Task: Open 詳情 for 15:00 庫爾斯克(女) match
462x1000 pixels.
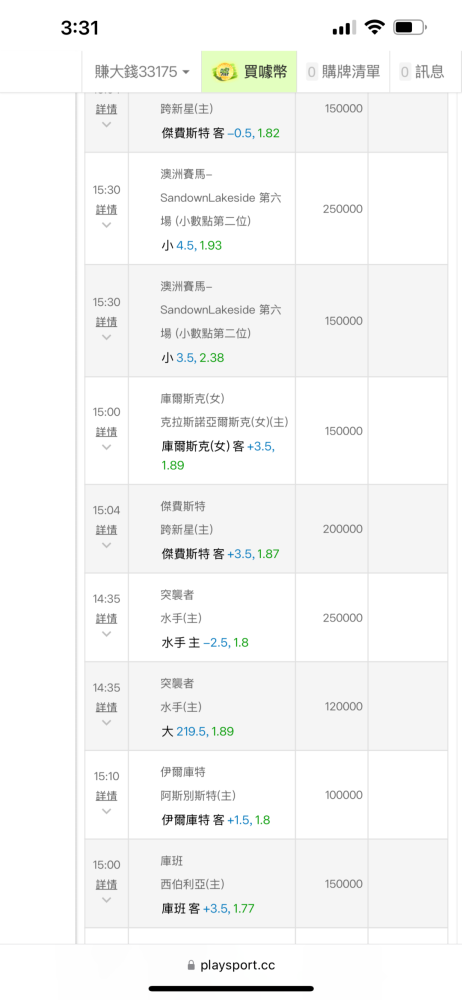Action: [107, 432]
